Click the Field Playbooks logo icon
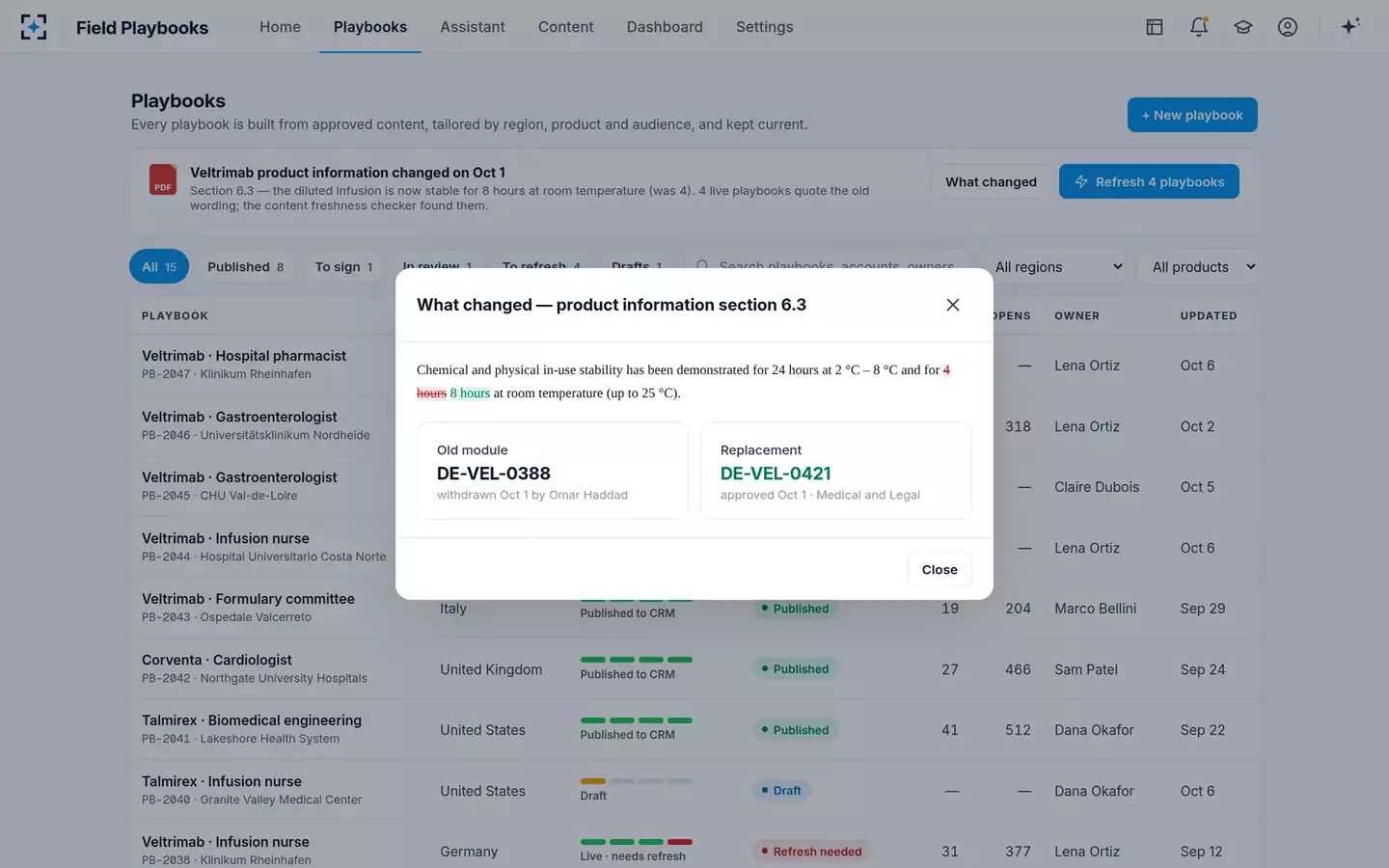 (34, 27)
